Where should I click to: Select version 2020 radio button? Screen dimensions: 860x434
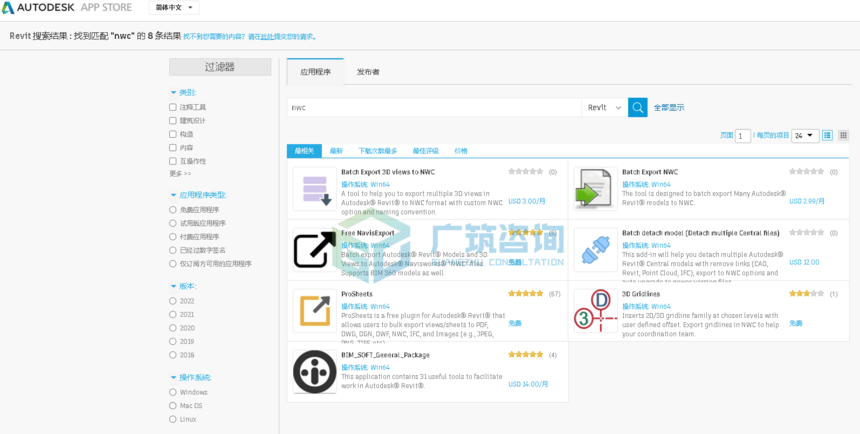[173, 328]
